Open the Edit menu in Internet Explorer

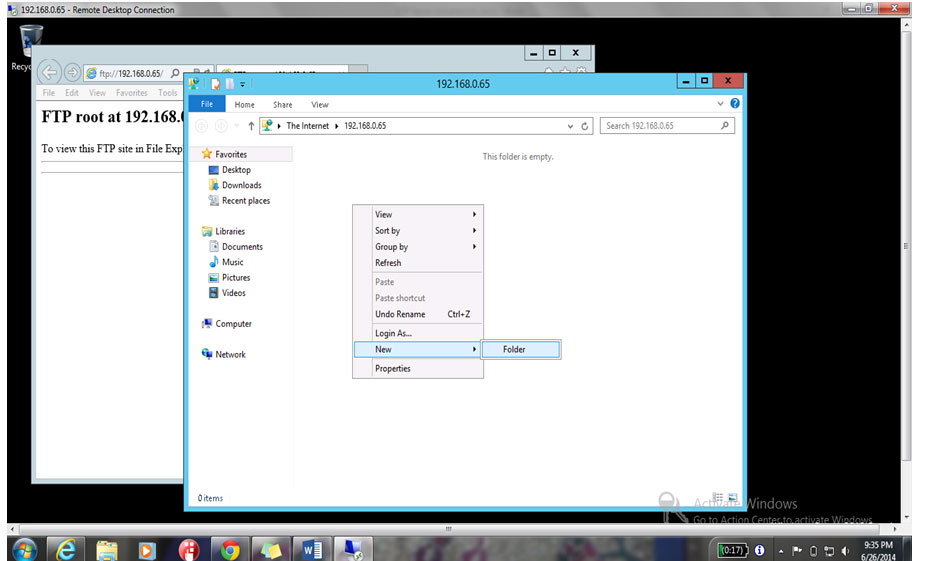[x=71, y=93]
